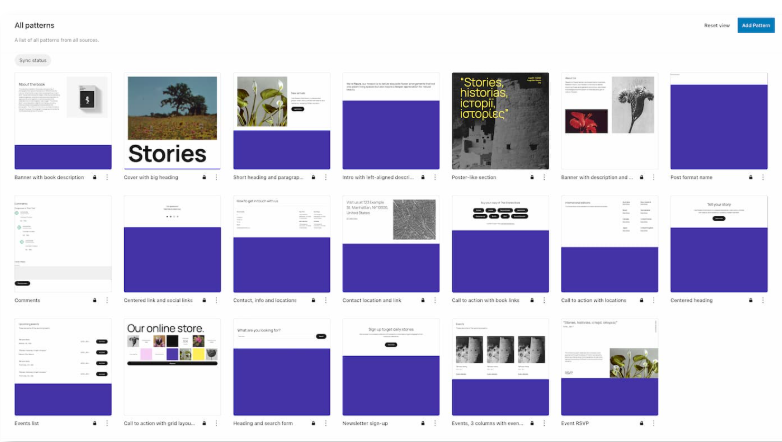Click lock icon beside Comments pattern

tap(95, 300)
